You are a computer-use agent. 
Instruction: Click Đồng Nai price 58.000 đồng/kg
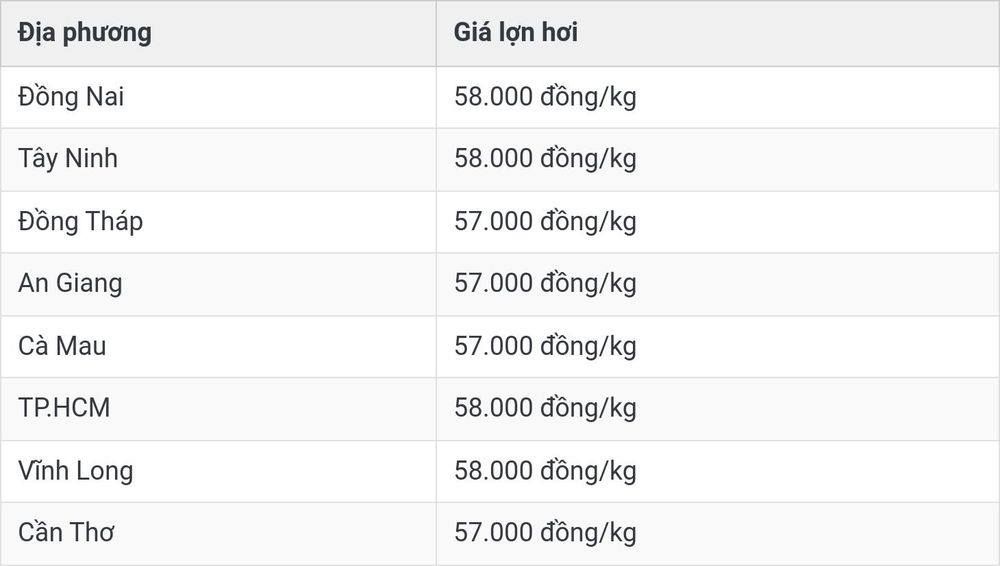tap(545, 97)
